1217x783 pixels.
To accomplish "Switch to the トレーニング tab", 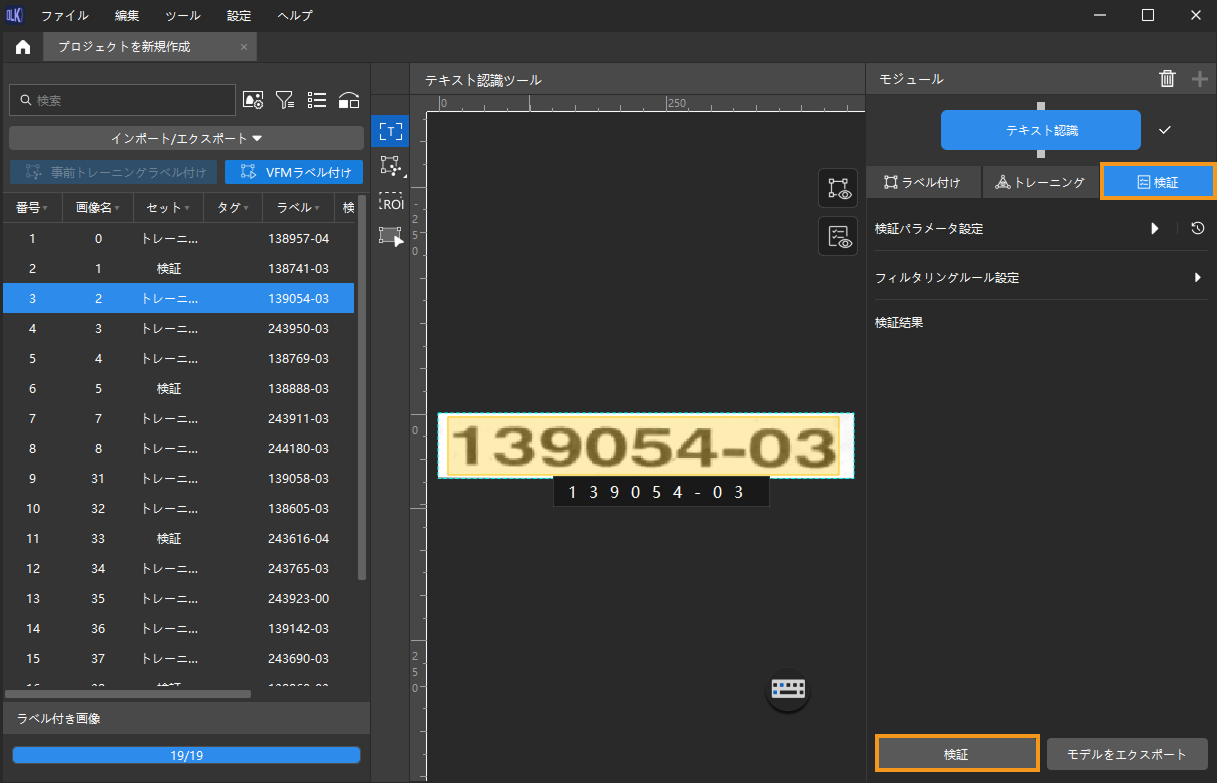I will tap(1040, 182).
